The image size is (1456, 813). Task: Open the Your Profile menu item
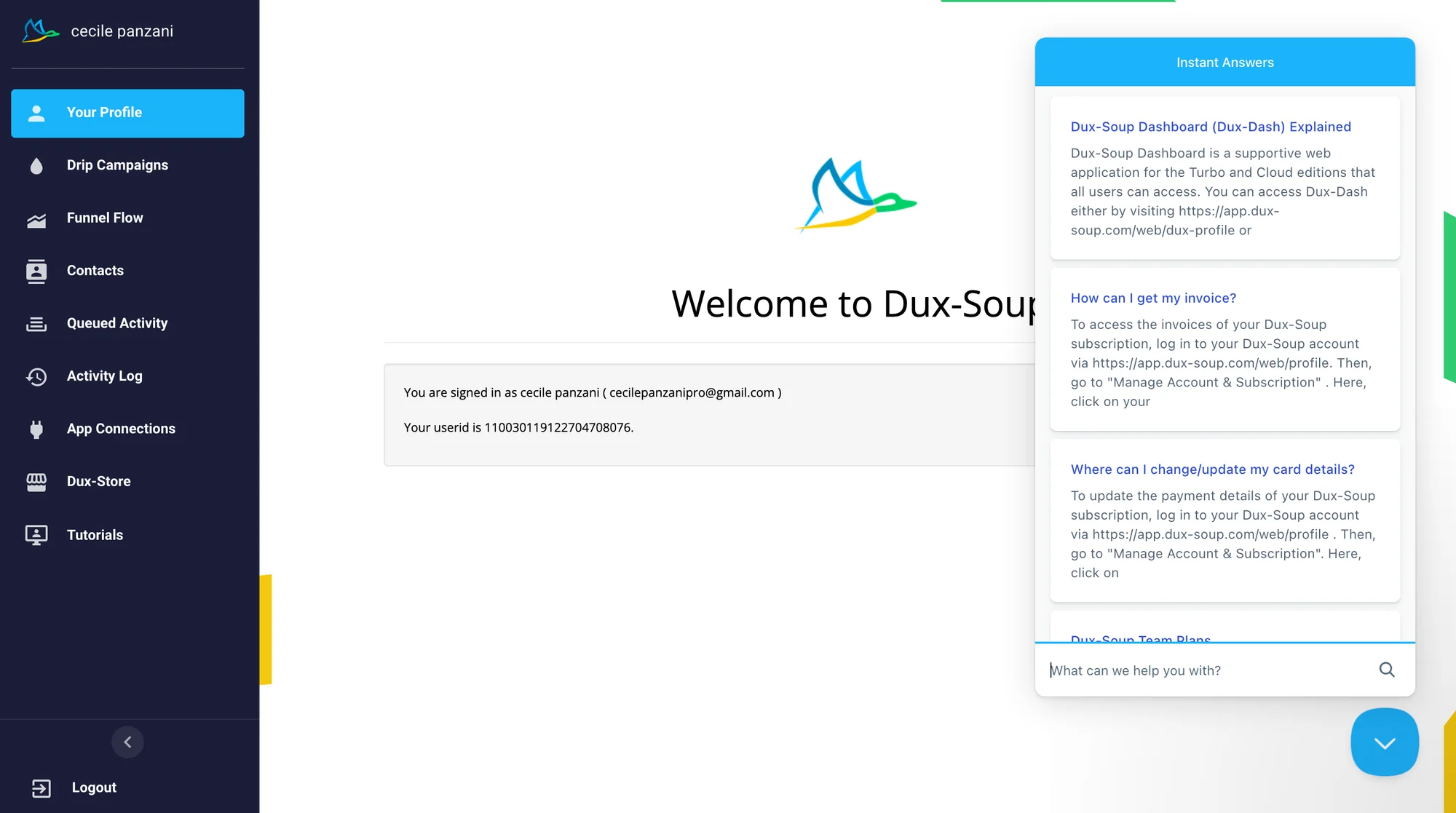[x=127, y=114]
